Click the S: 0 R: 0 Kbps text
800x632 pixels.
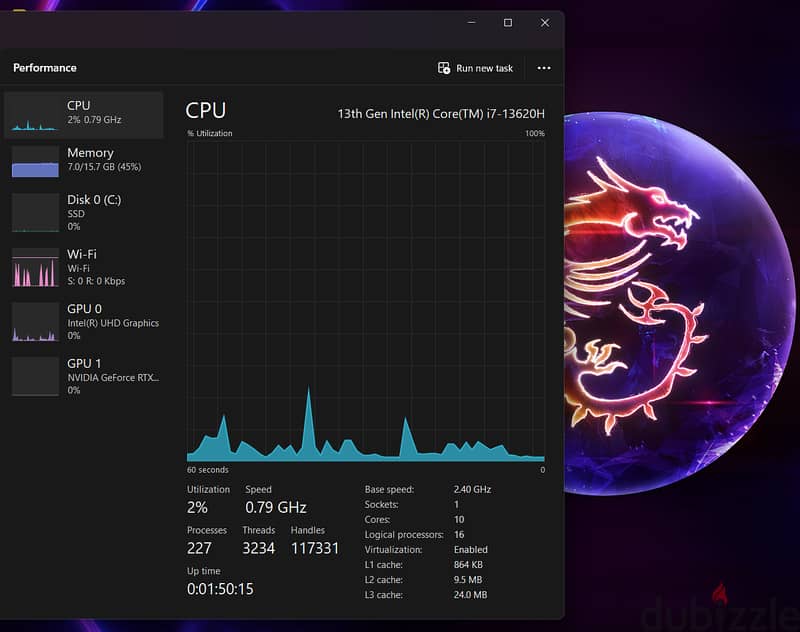pos(96,281)
